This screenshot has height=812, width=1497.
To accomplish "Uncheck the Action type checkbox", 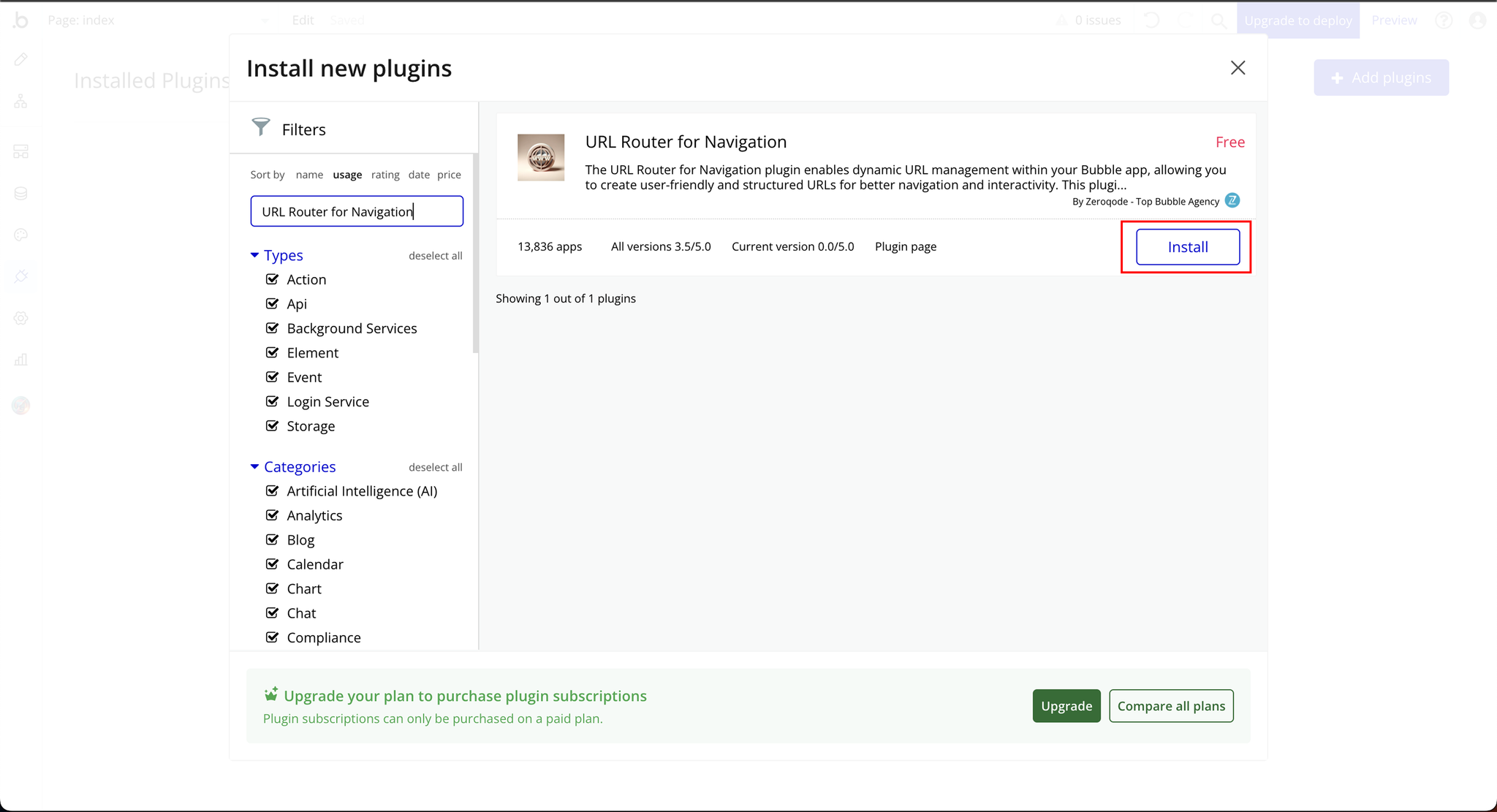I will pos(272,279).
